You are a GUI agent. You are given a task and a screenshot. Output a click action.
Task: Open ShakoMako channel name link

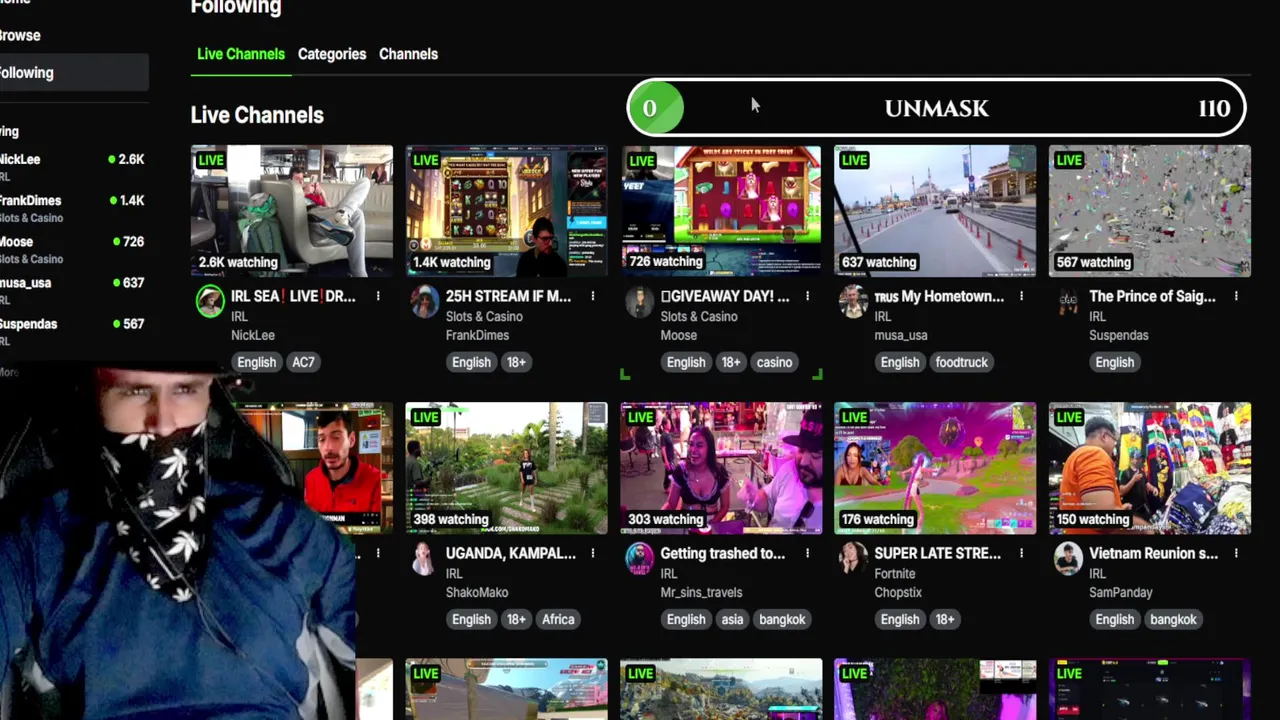point(477,592)
